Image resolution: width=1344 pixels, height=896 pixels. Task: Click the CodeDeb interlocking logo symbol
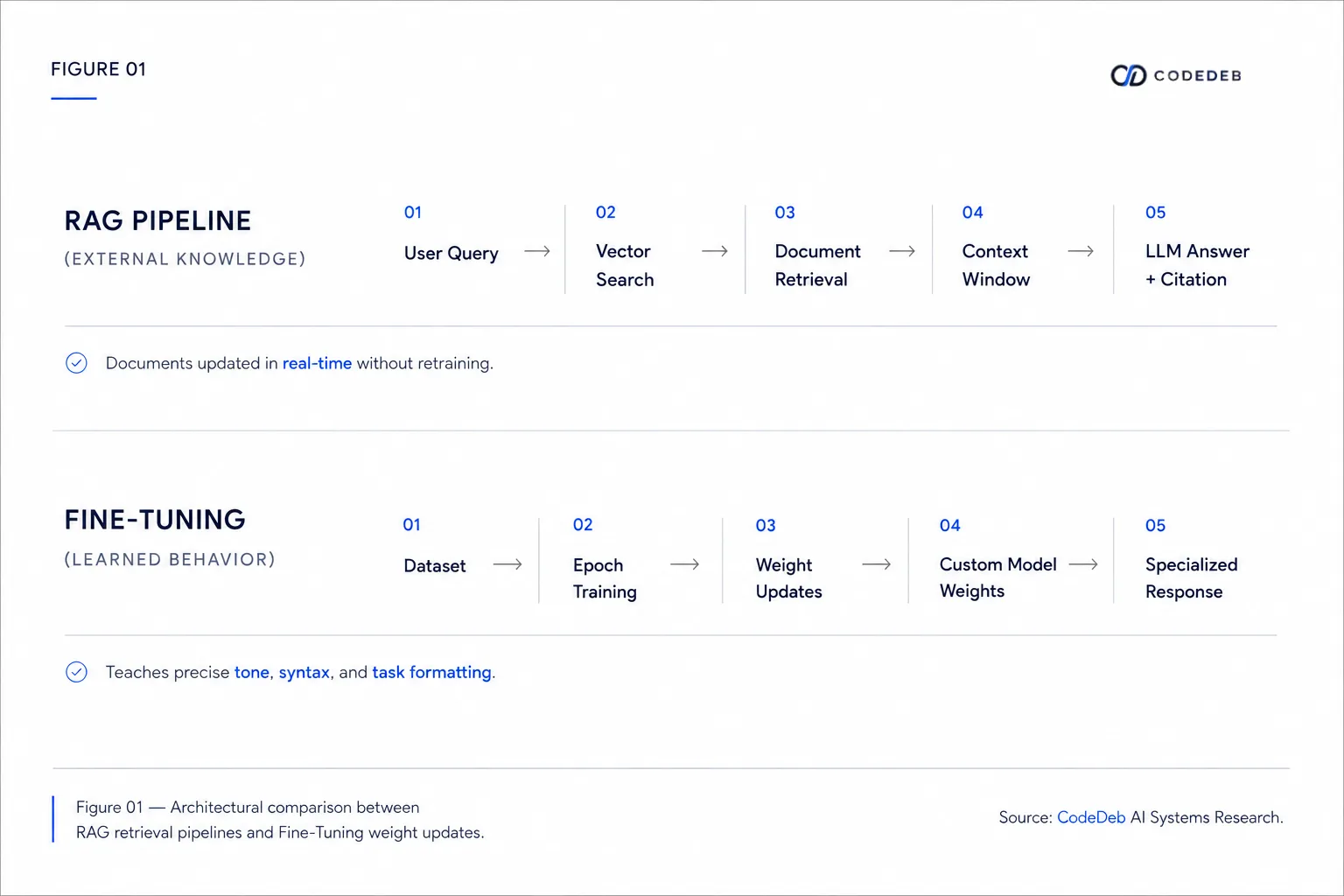coord(1128,76)
